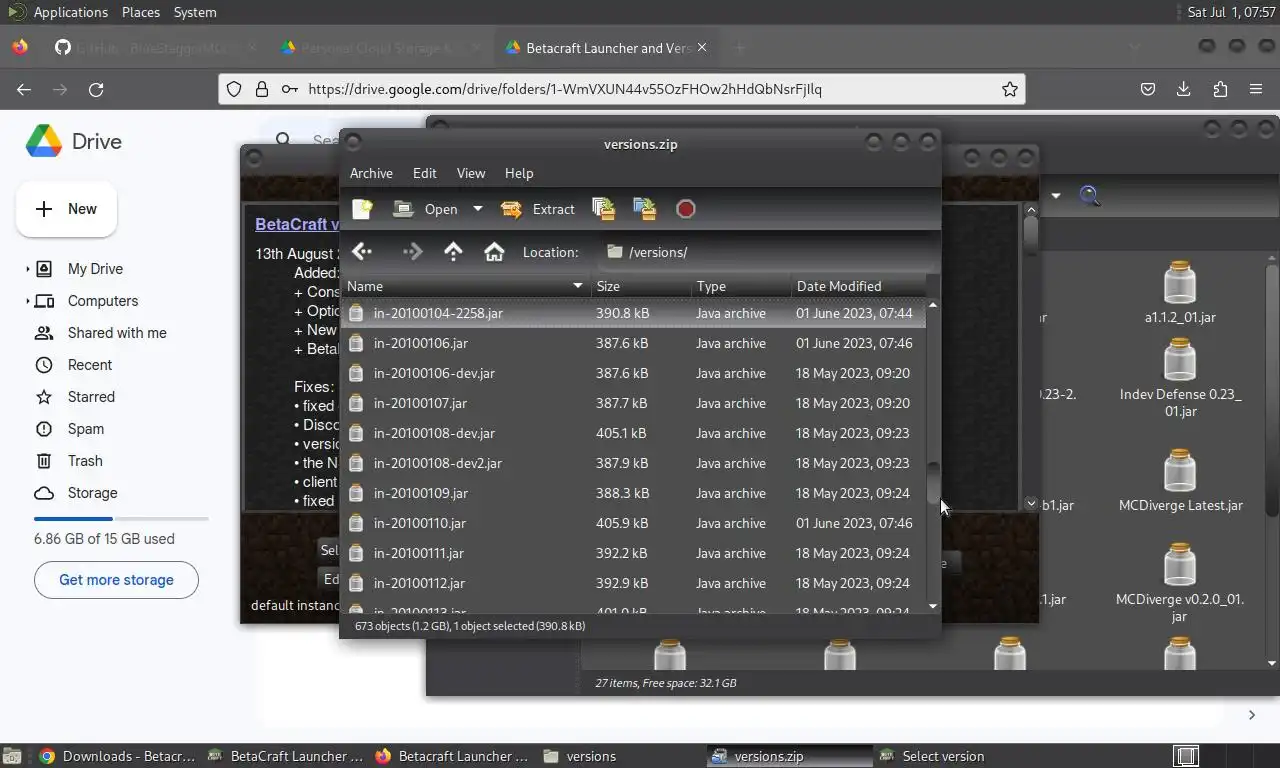
Task: Open Recent in Drive sidebar
Action: click(90, 365)
